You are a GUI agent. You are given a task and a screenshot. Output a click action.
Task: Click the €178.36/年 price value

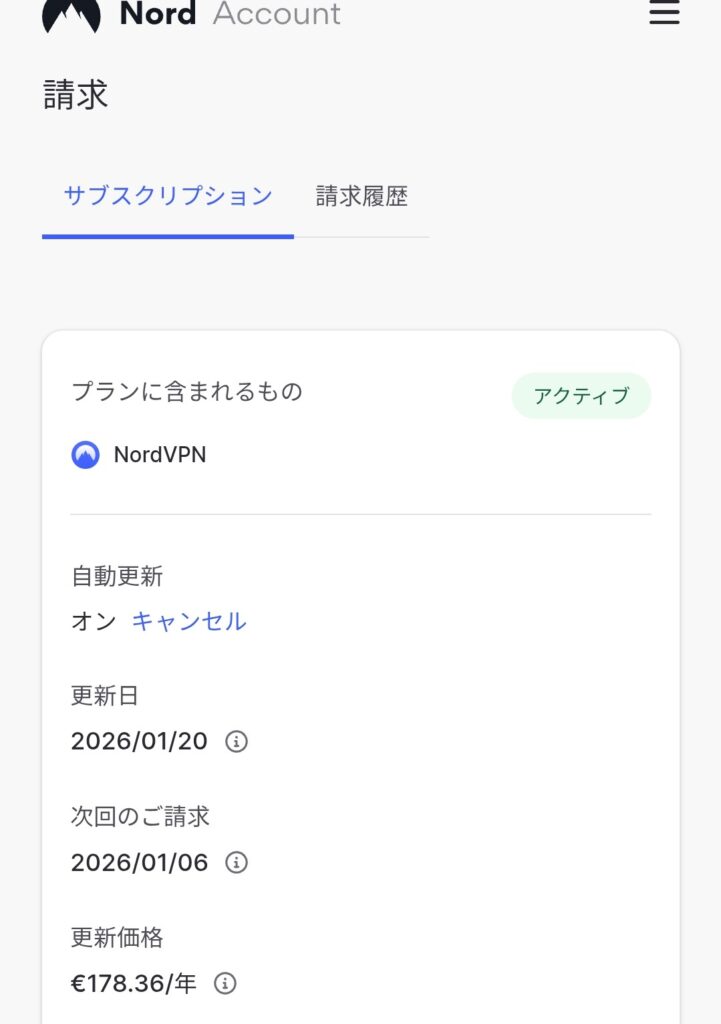134,984
